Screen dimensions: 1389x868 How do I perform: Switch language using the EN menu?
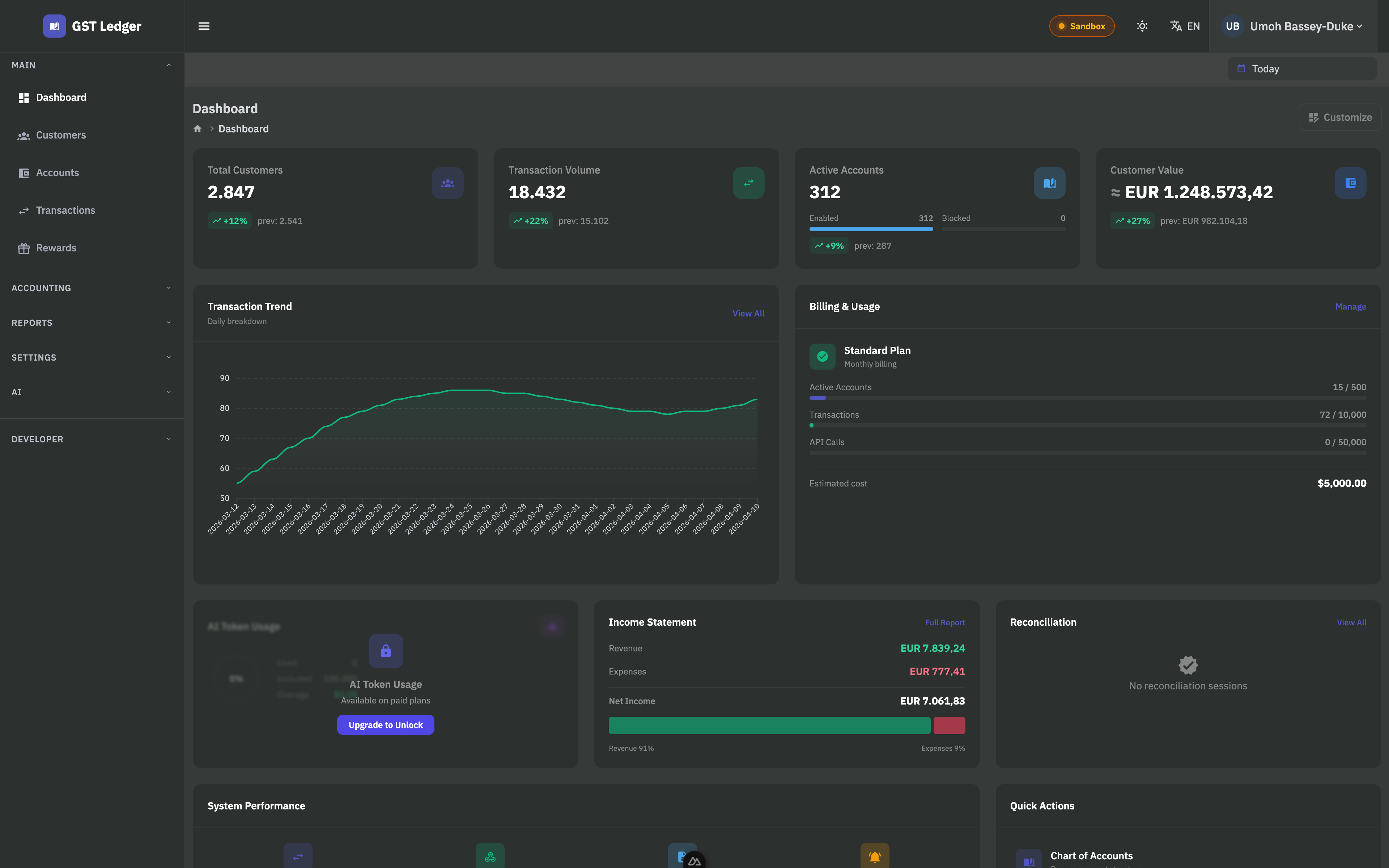pos(1185,26)
